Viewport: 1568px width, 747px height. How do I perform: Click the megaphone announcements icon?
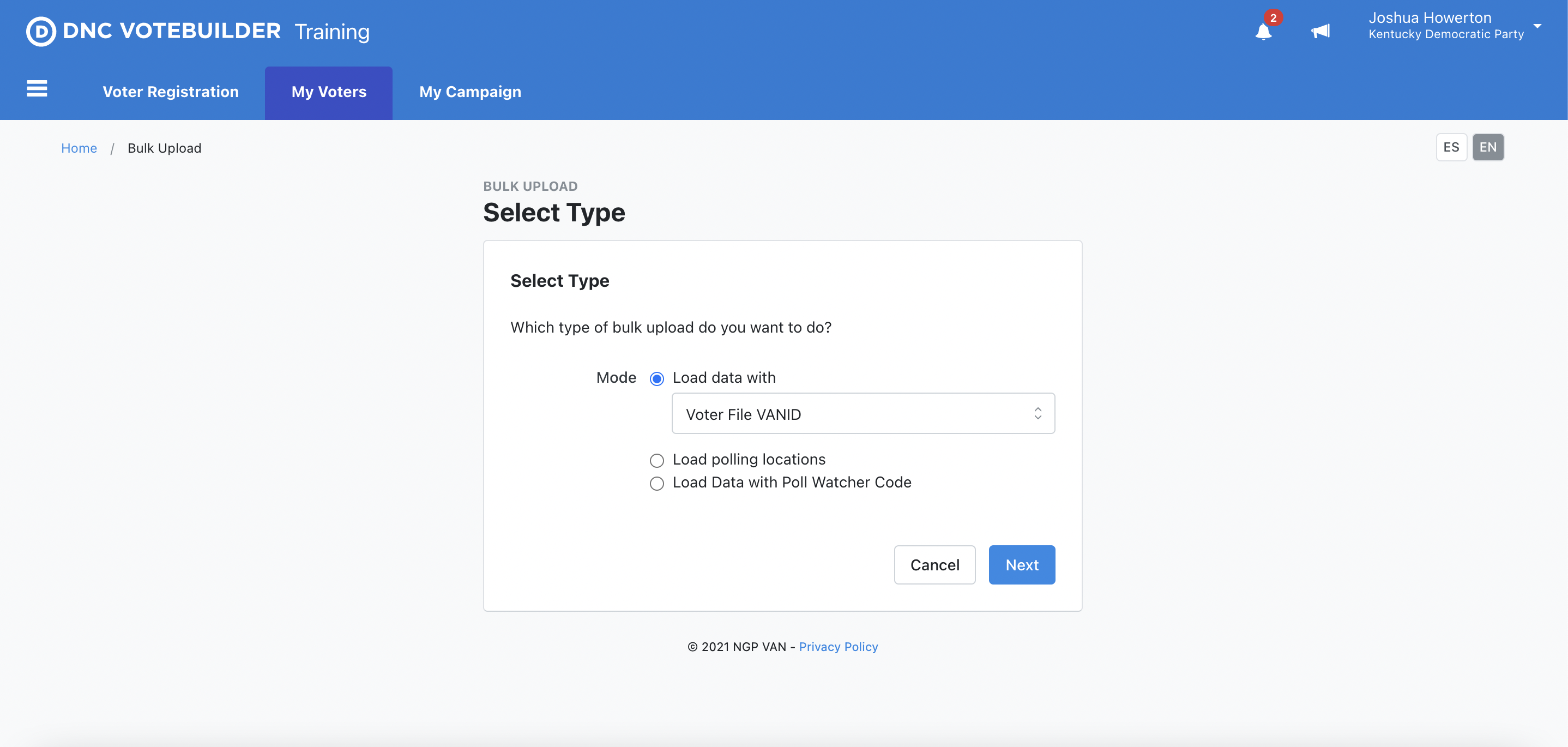point(1319,31)
